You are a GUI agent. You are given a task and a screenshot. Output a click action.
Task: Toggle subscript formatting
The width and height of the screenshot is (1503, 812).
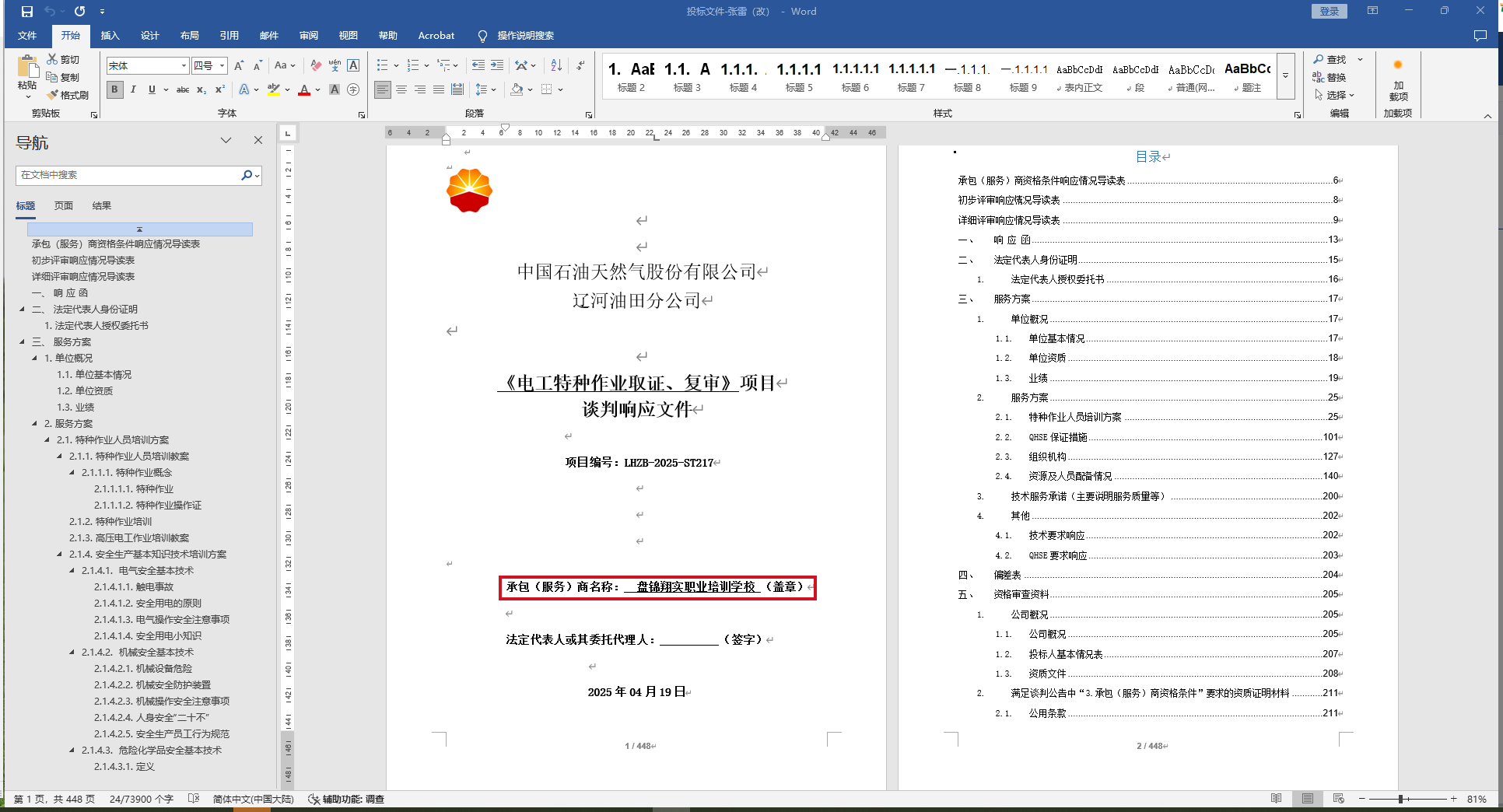coord(201,89)
